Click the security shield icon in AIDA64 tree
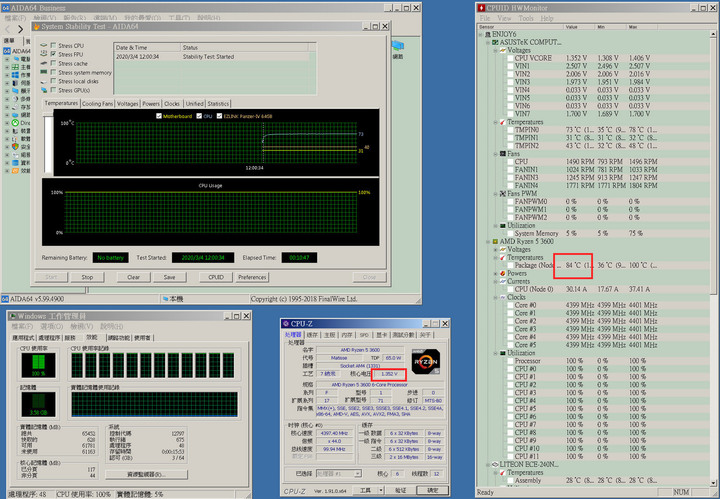 (15, 146)
